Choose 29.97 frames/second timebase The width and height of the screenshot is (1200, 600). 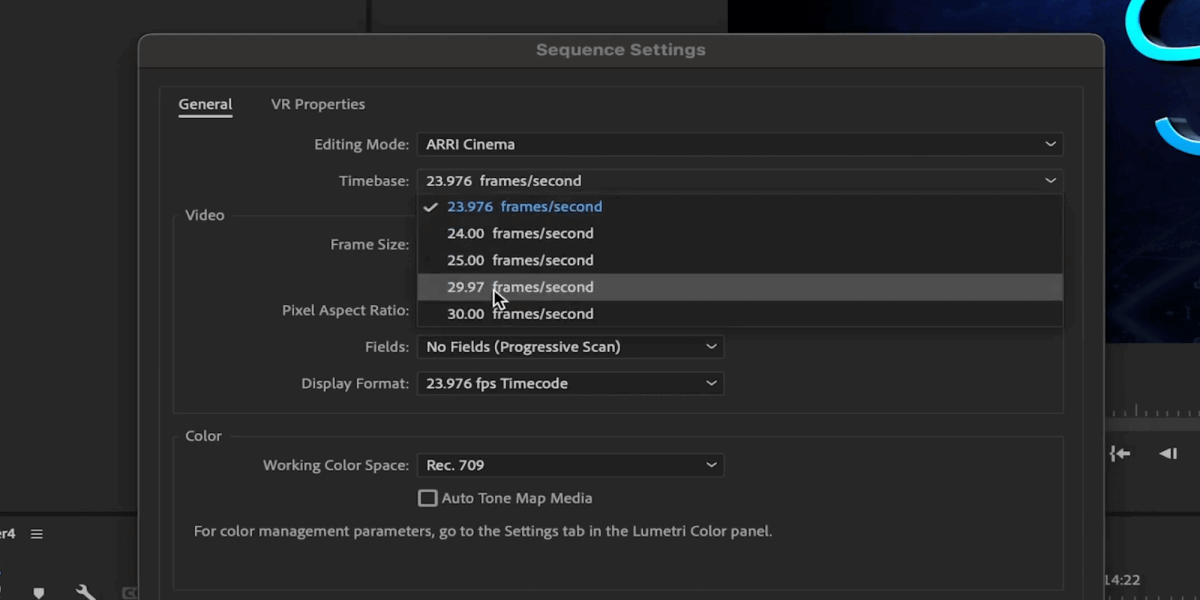pyautogui.click(x=740, y=287)
